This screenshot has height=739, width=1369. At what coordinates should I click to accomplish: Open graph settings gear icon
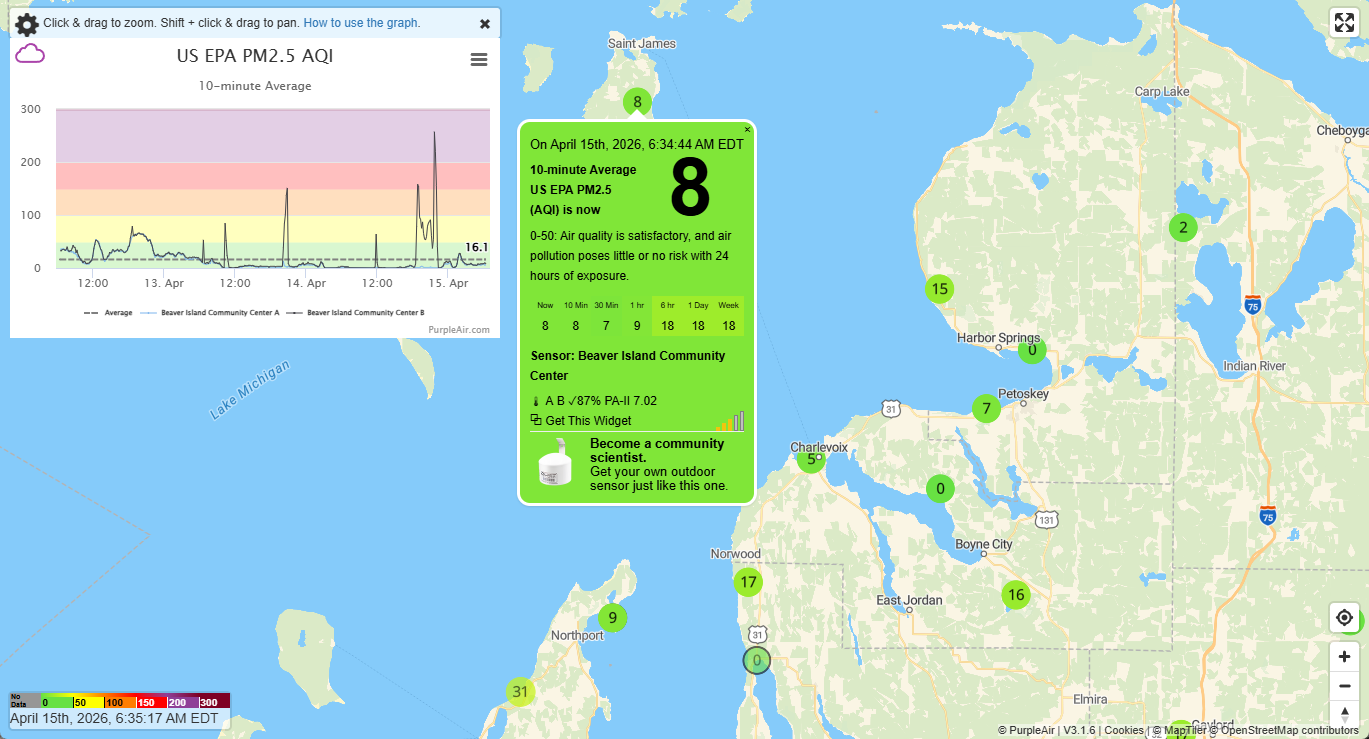click(x=27, y=24)
